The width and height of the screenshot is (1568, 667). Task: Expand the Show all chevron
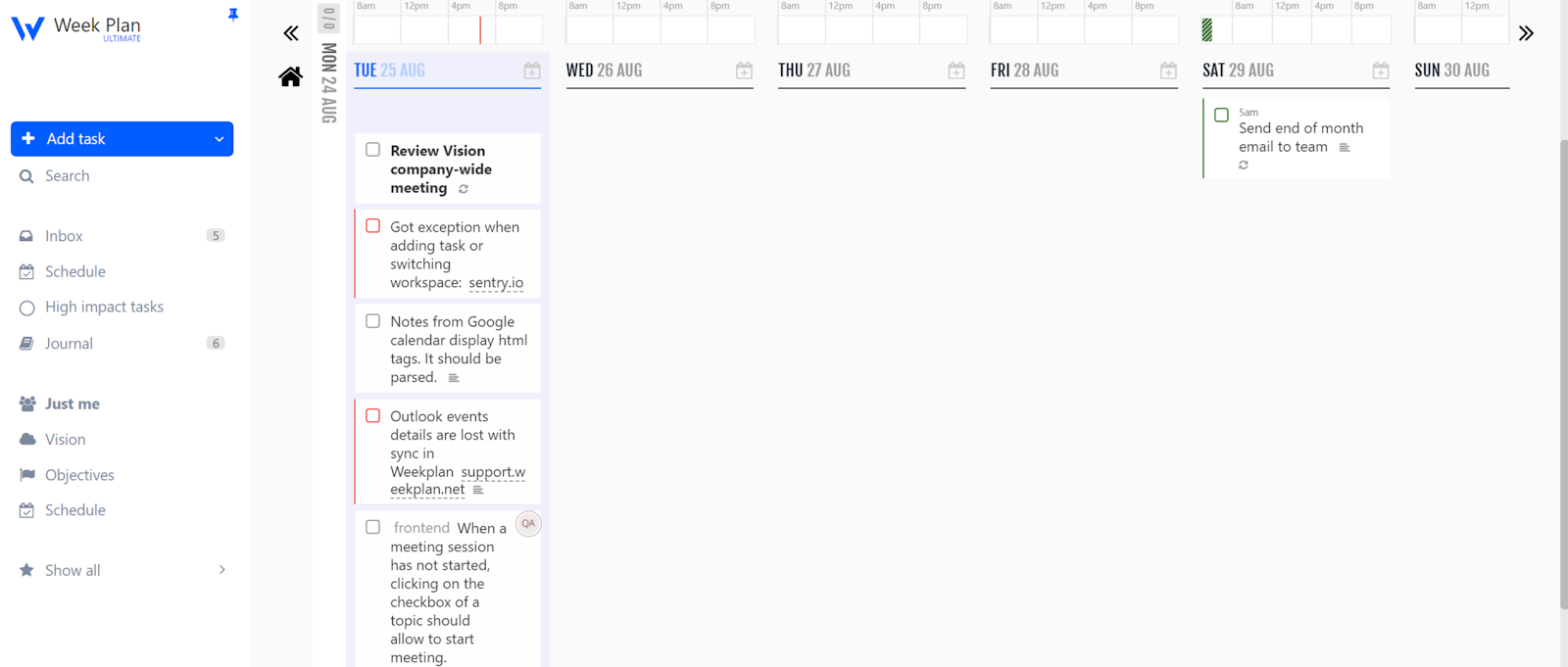pos(222,570)
